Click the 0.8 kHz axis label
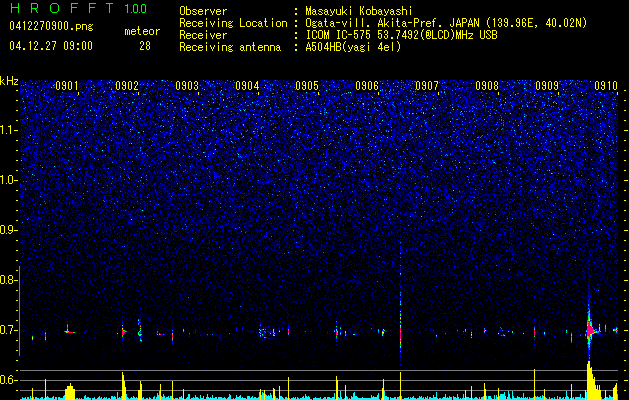The image size is (629, 400). point(9,280)
